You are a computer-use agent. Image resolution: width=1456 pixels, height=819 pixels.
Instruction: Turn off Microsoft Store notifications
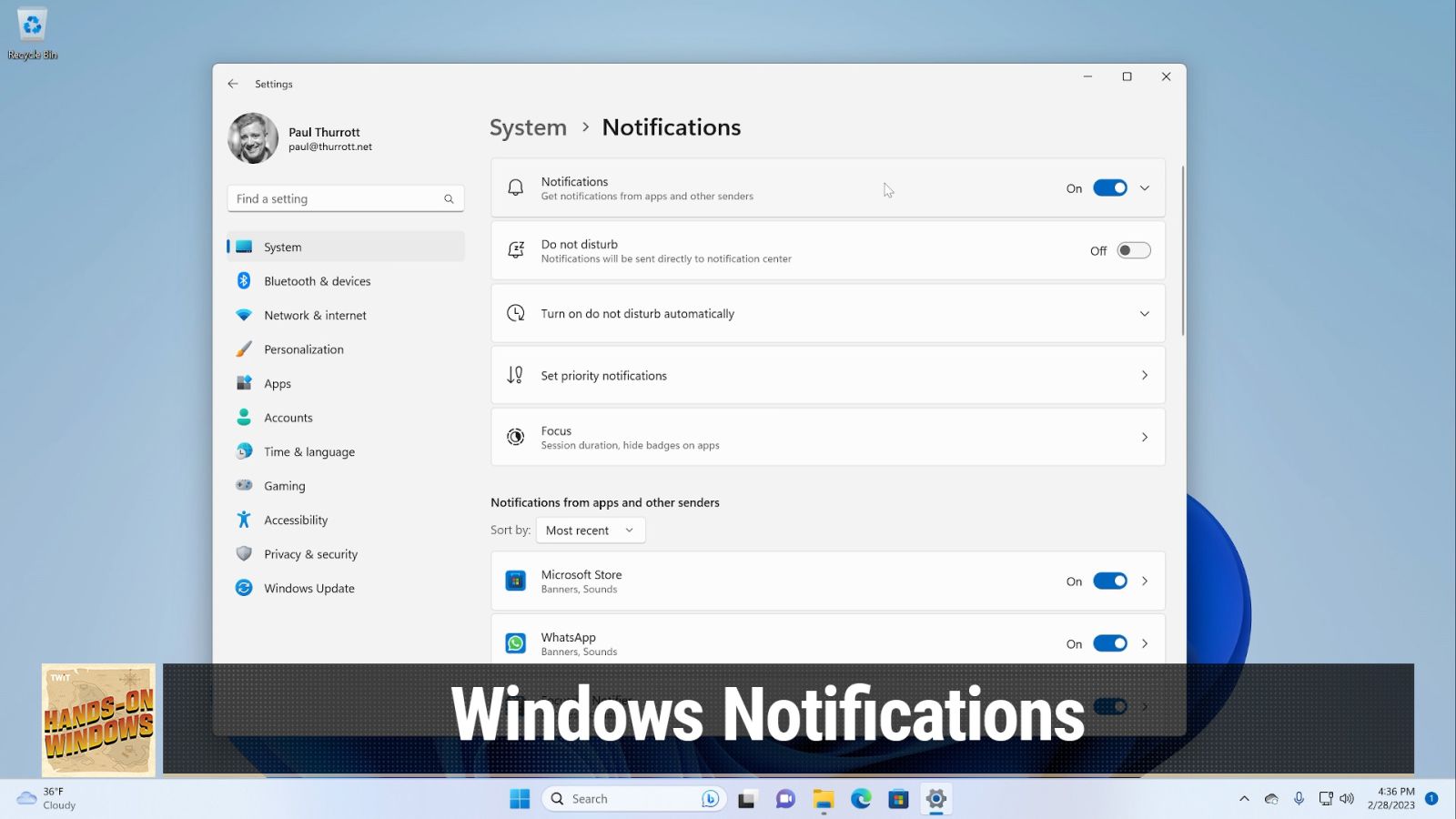tap(1109, 581)
